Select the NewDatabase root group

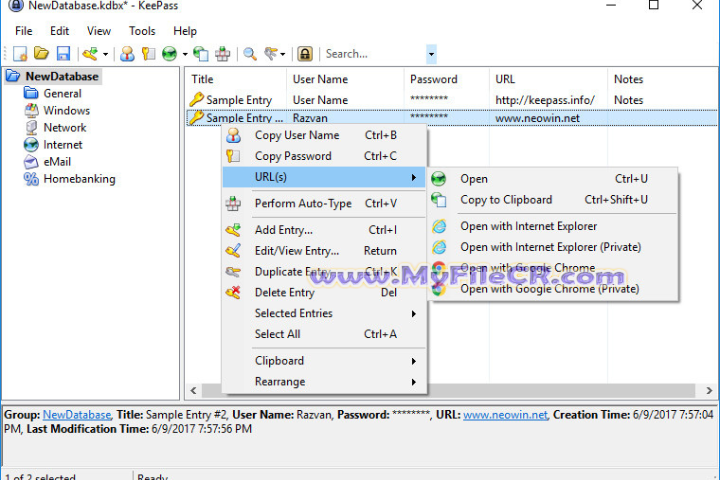62,76
